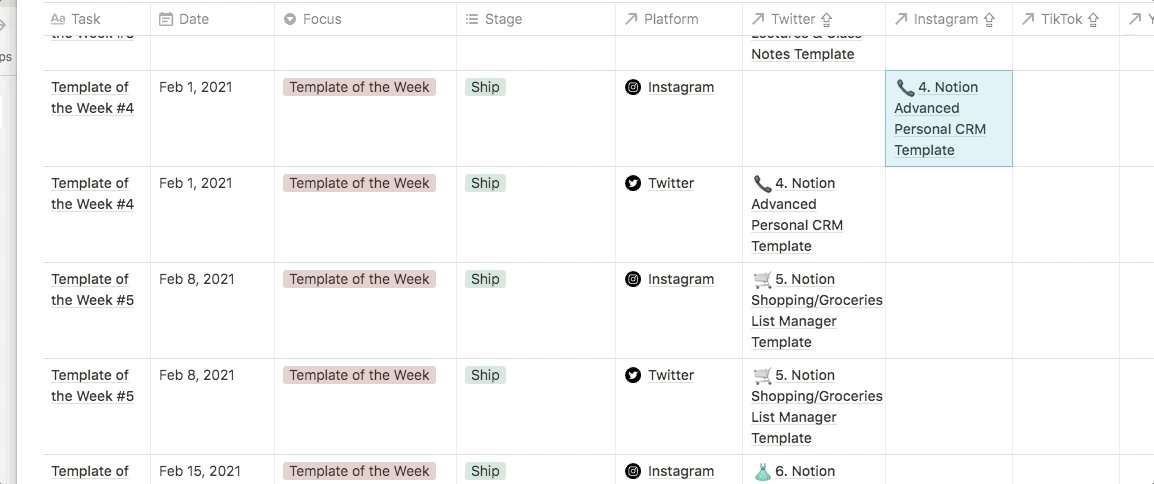The image size is (1154, 484).
Task: Select the Feb 8, 2021 date cell for Twitter row
Action: point(213,407)
